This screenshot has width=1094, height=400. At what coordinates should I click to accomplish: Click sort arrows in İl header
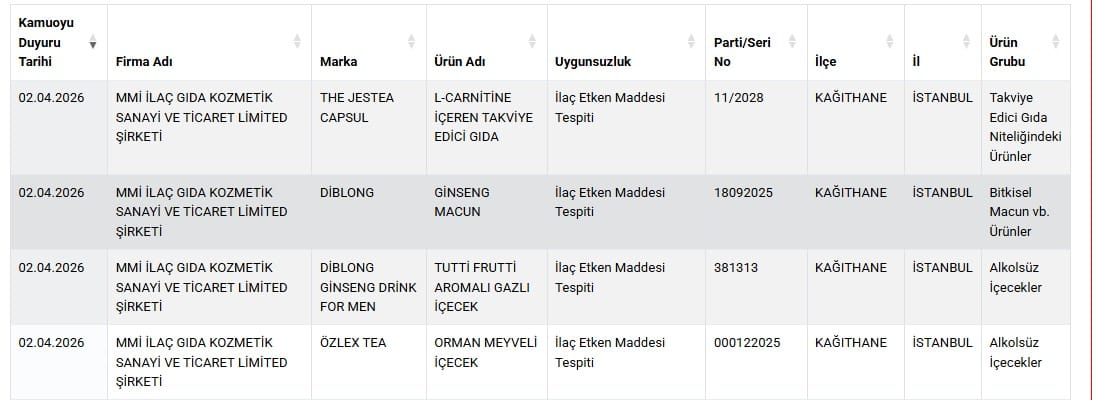tap(966, 42)
